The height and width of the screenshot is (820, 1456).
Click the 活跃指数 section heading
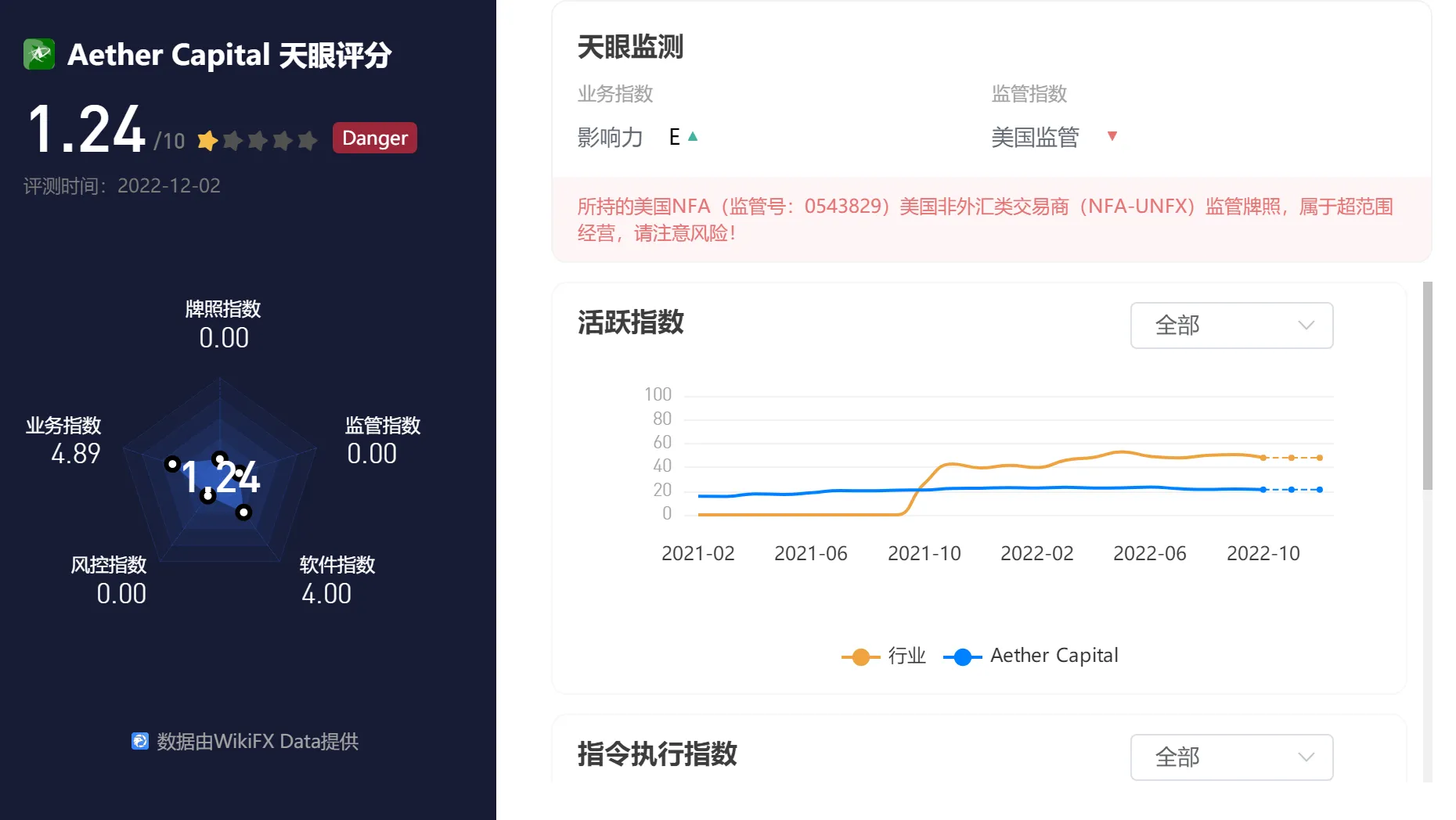point(631,322)
